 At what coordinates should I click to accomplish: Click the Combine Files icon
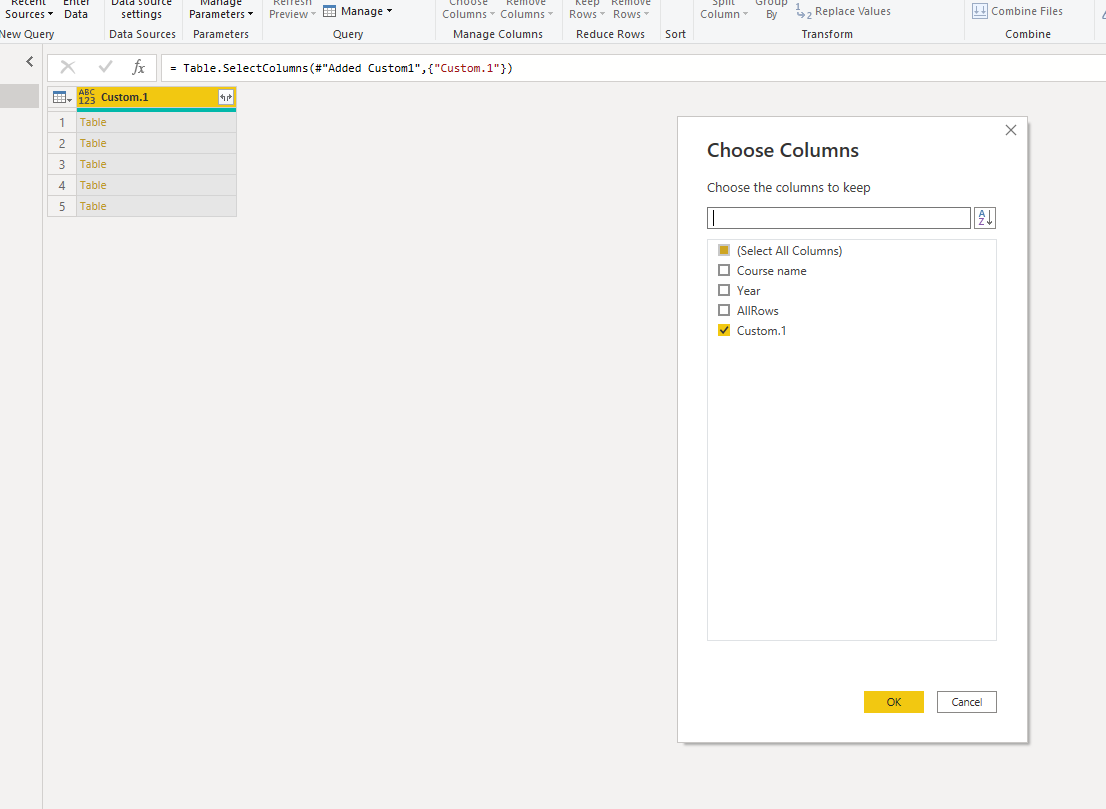(980, 11)
